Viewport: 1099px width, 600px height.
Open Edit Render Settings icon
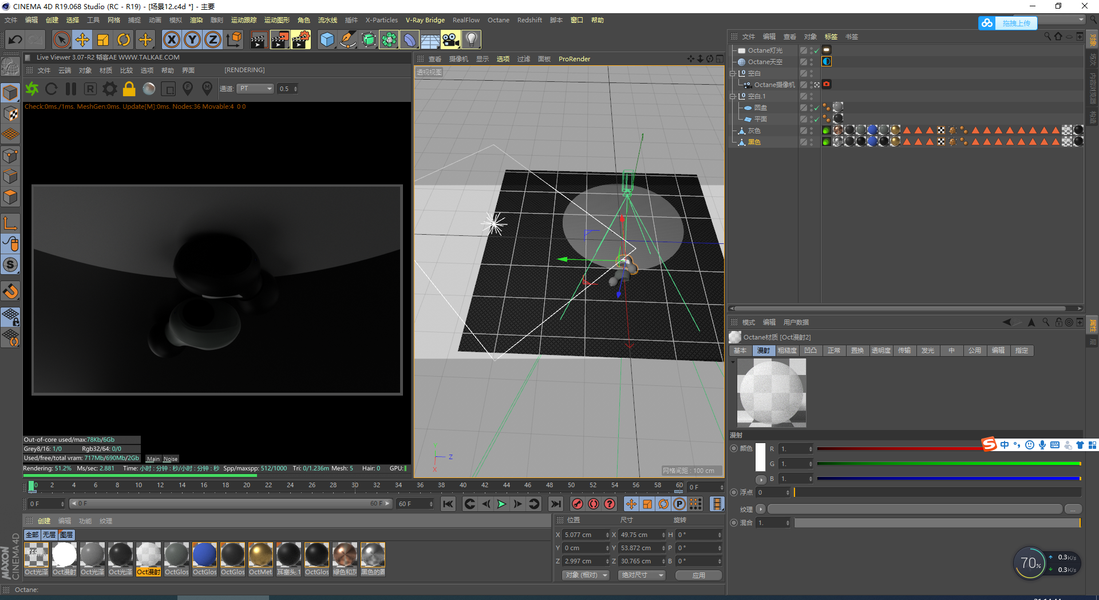coord(301,40)
